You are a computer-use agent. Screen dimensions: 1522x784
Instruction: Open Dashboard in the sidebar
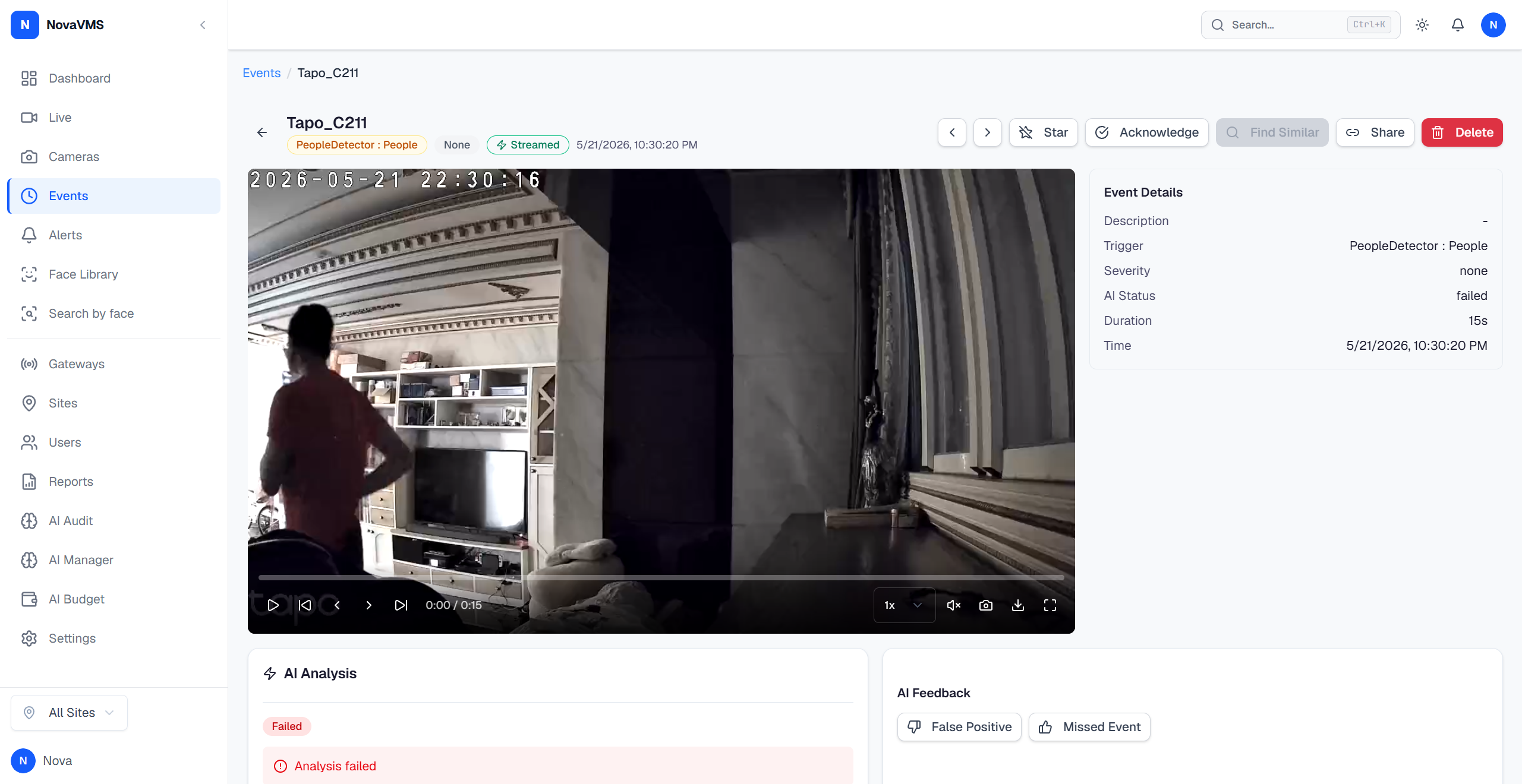114,78
